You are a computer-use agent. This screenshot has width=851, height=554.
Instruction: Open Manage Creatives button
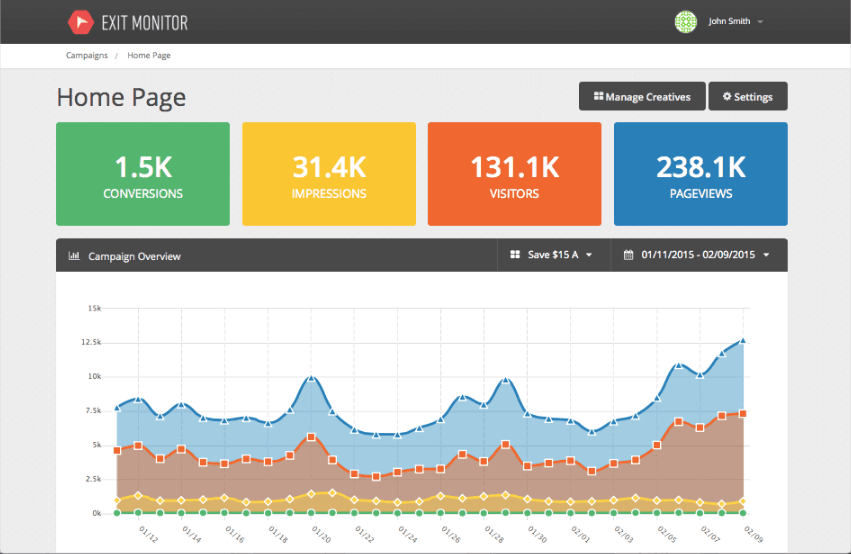642,97
